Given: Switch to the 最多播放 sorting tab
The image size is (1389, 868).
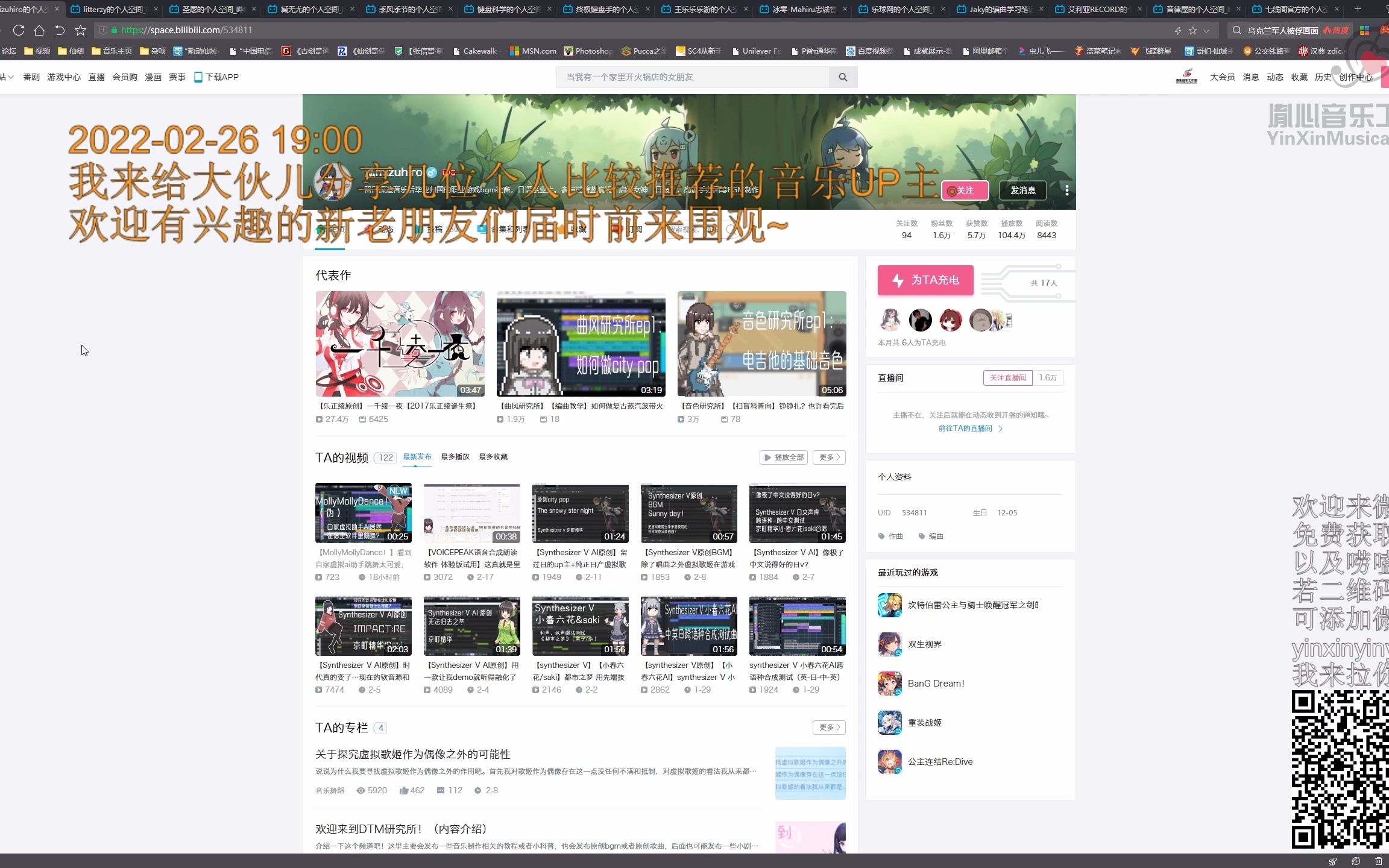Looking at the screenshot, I should click(455, 456).
